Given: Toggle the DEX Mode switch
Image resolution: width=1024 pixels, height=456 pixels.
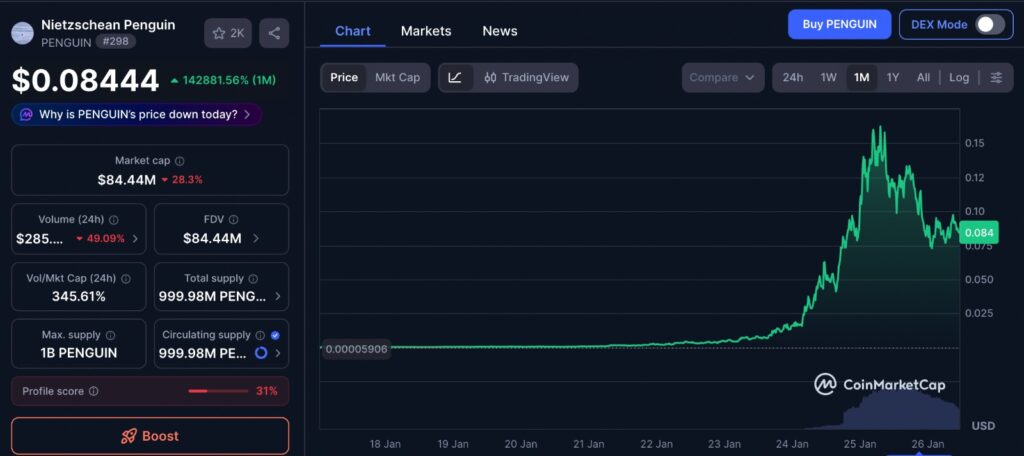Looking at the screenshot, I should [x=989, y=25].
